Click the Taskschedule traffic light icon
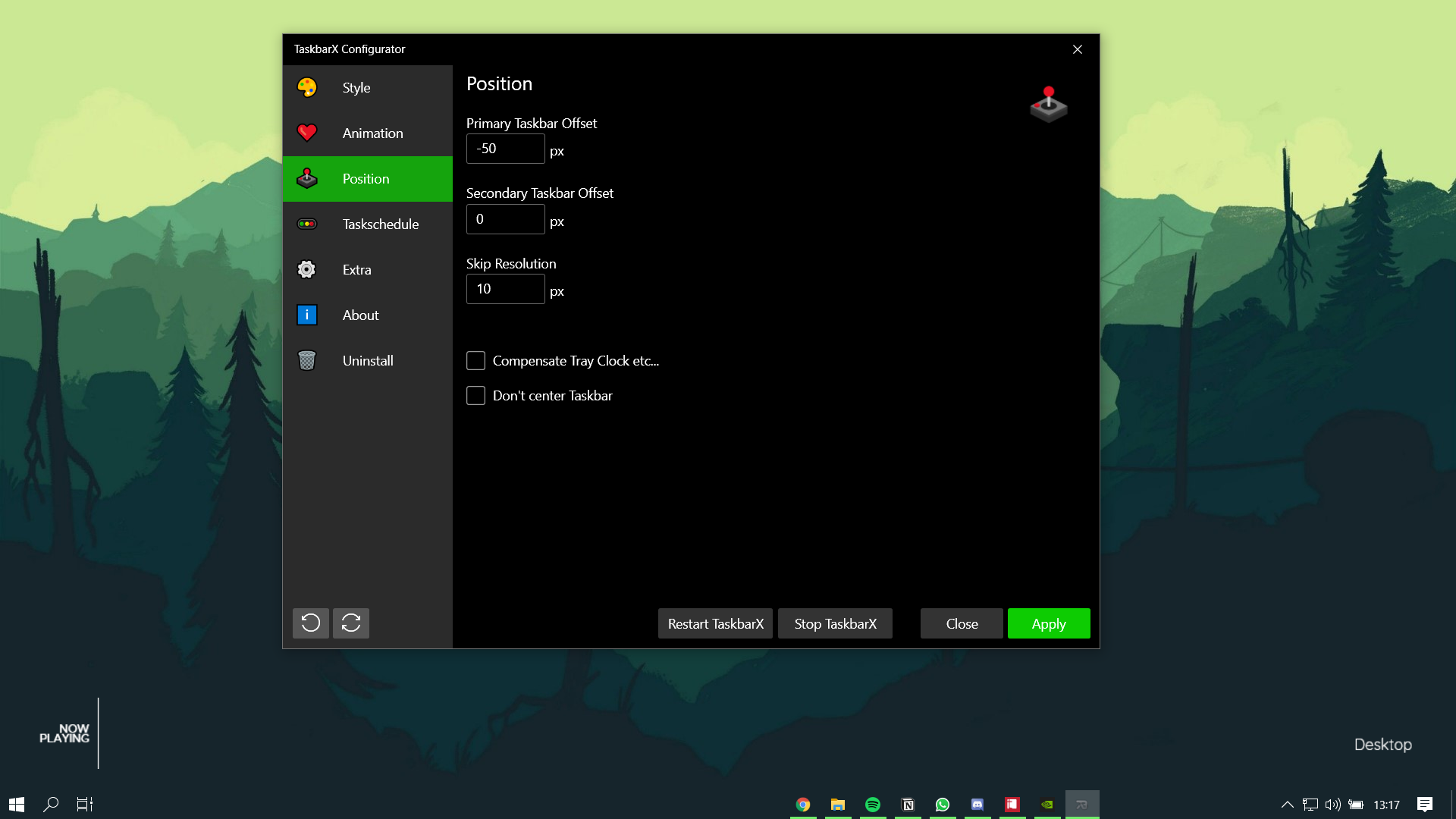This screenshot has height=819, width=1456. pyautogui.click(x=307, y=224)
